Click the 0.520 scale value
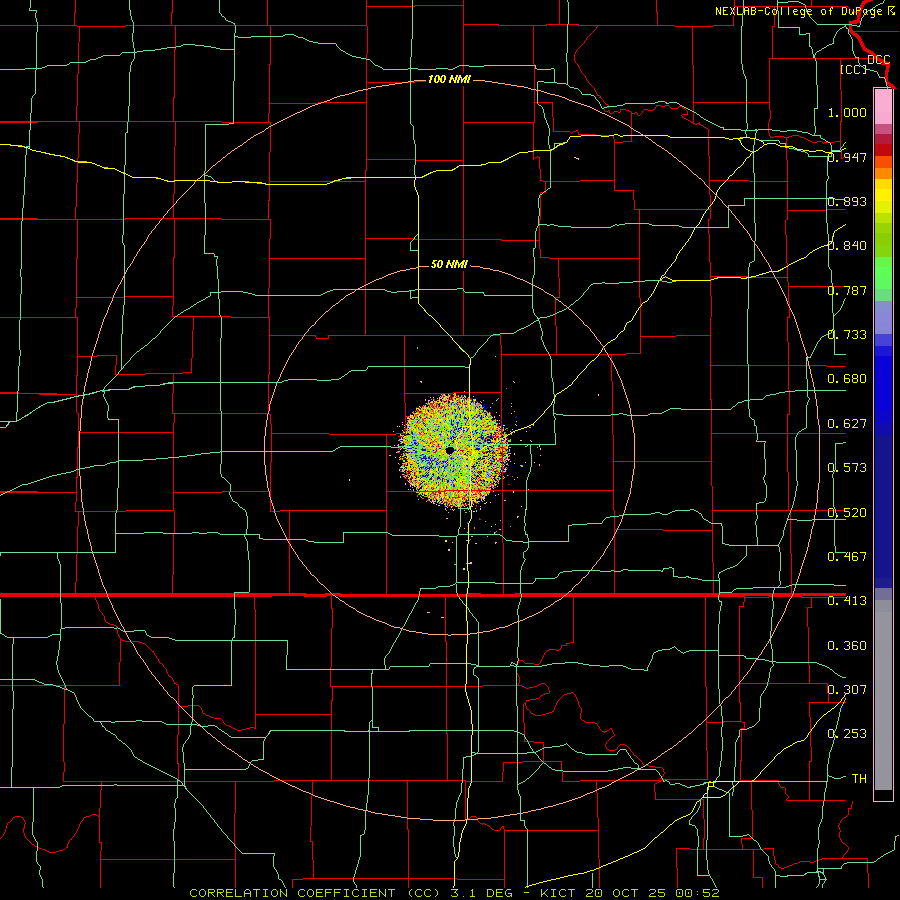The width and height of the screenshot is (900, 900). click(847, 513)
